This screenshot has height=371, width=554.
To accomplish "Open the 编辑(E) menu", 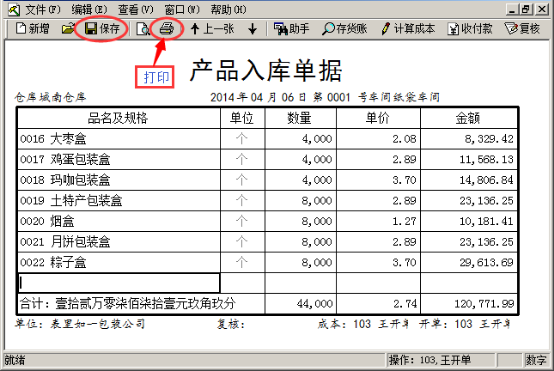I will pyautogui.click(x=89, y=10).
